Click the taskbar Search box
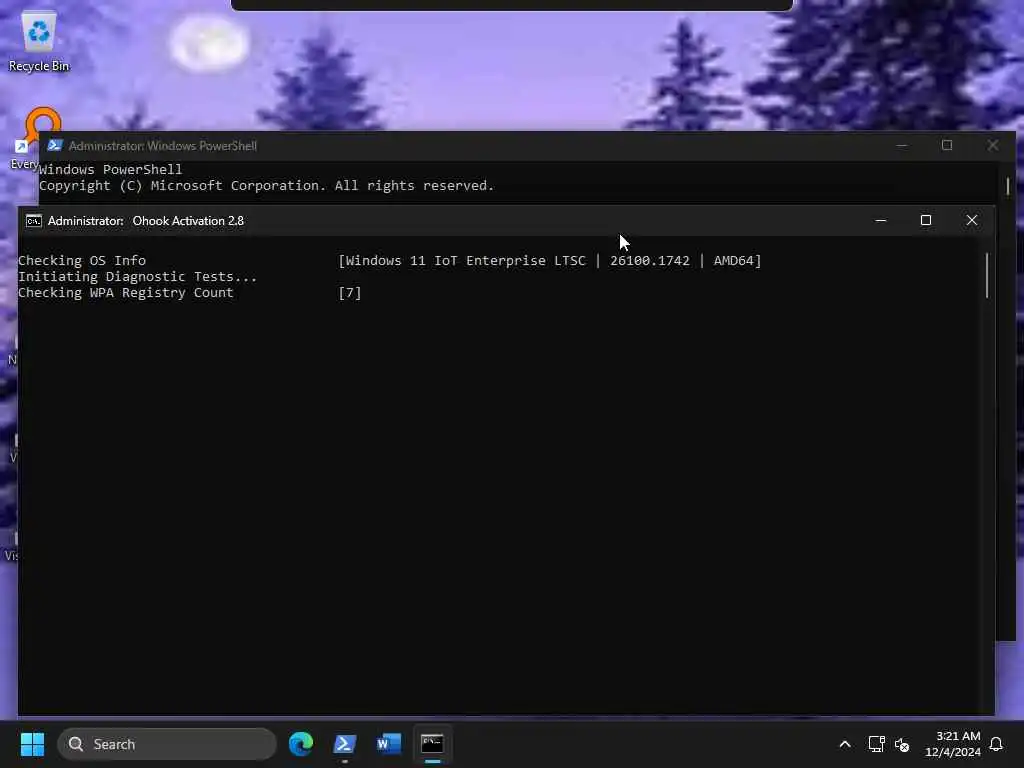This screenshot has height=768, width=1024. 167,744
